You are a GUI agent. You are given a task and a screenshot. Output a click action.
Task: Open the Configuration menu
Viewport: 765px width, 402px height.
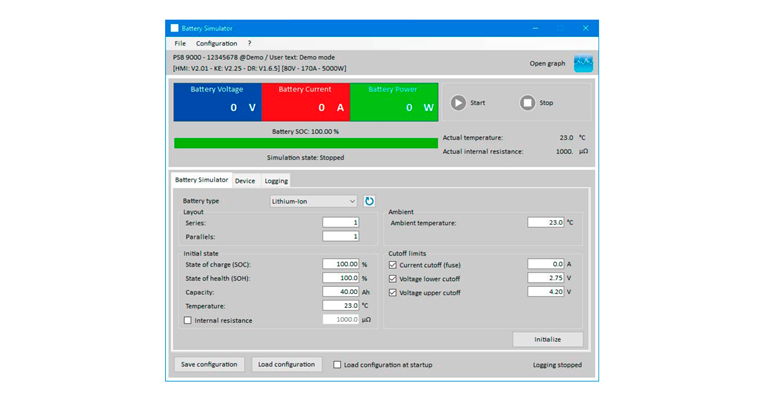click(x=217, y=43)
